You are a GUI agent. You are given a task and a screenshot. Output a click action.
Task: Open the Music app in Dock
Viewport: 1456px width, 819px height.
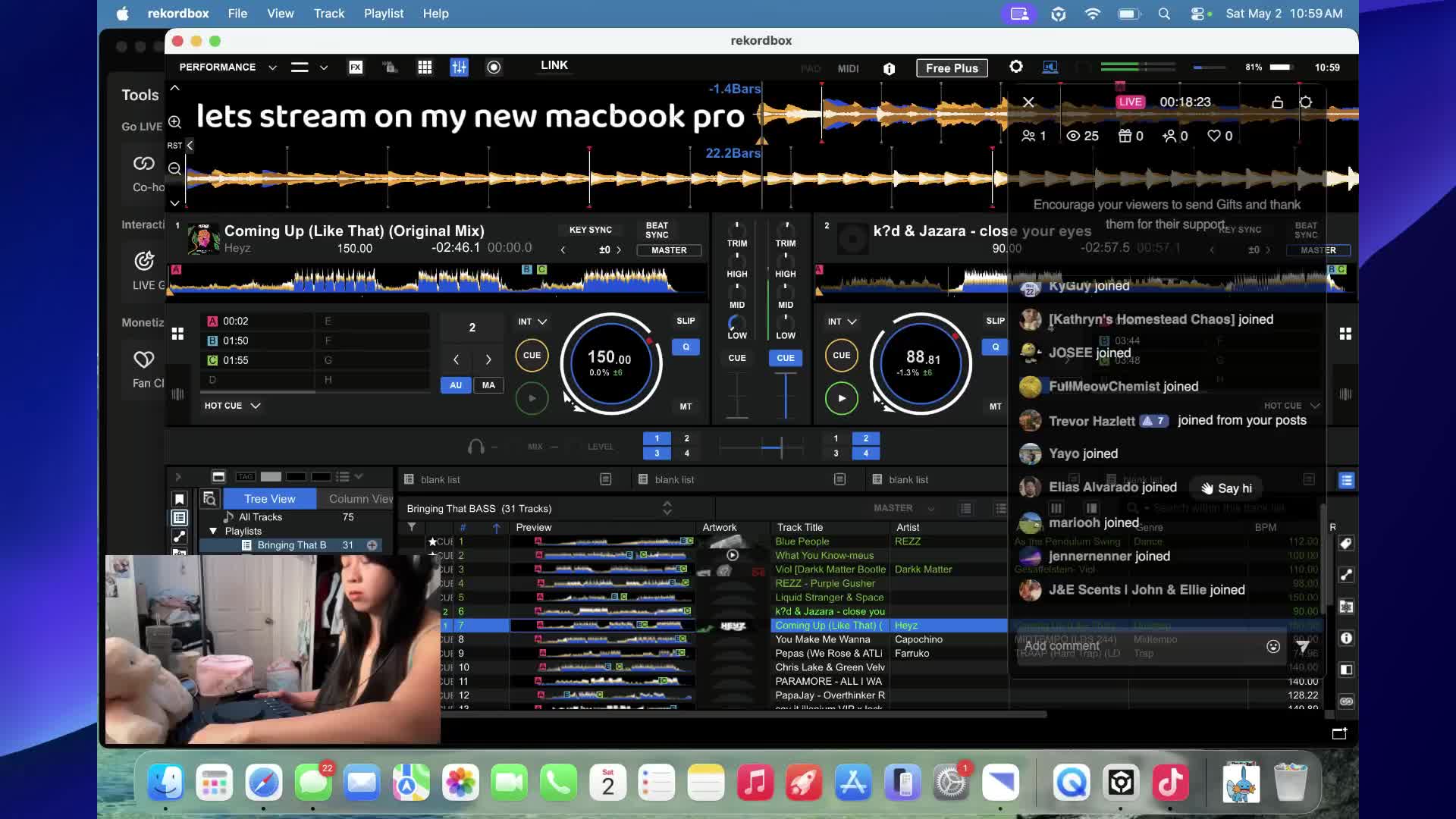[755, 783]
